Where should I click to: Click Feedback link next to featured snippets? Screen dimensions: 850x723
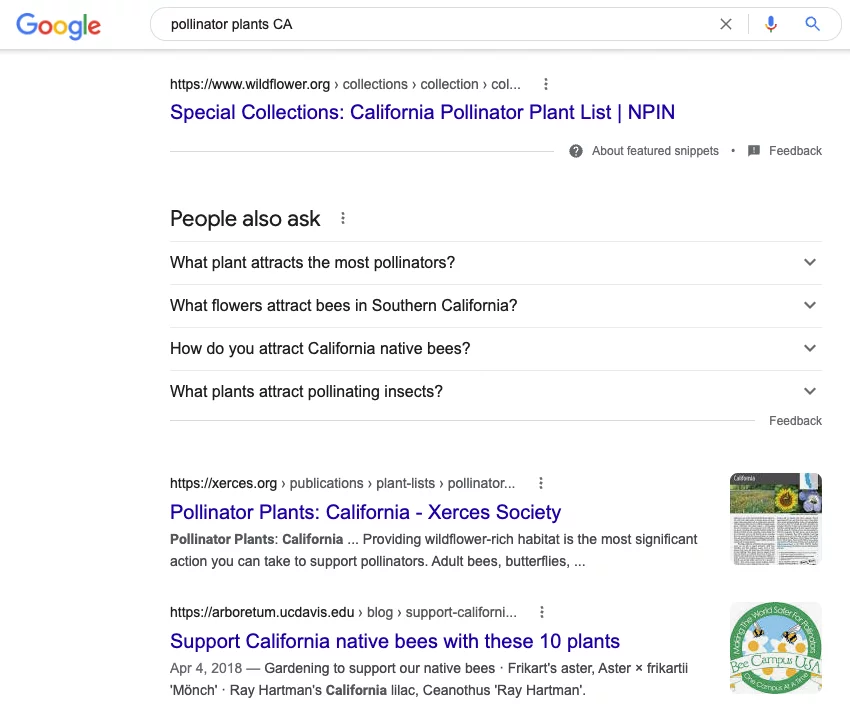795,151
